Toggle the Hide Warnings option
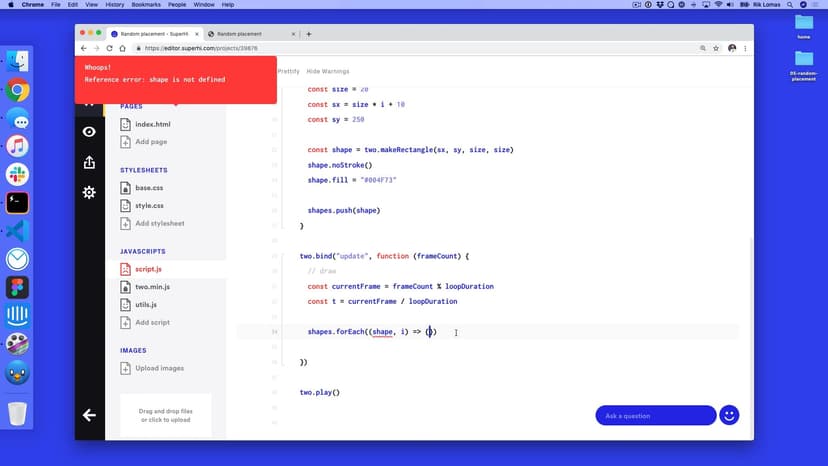 coord(327,72)
